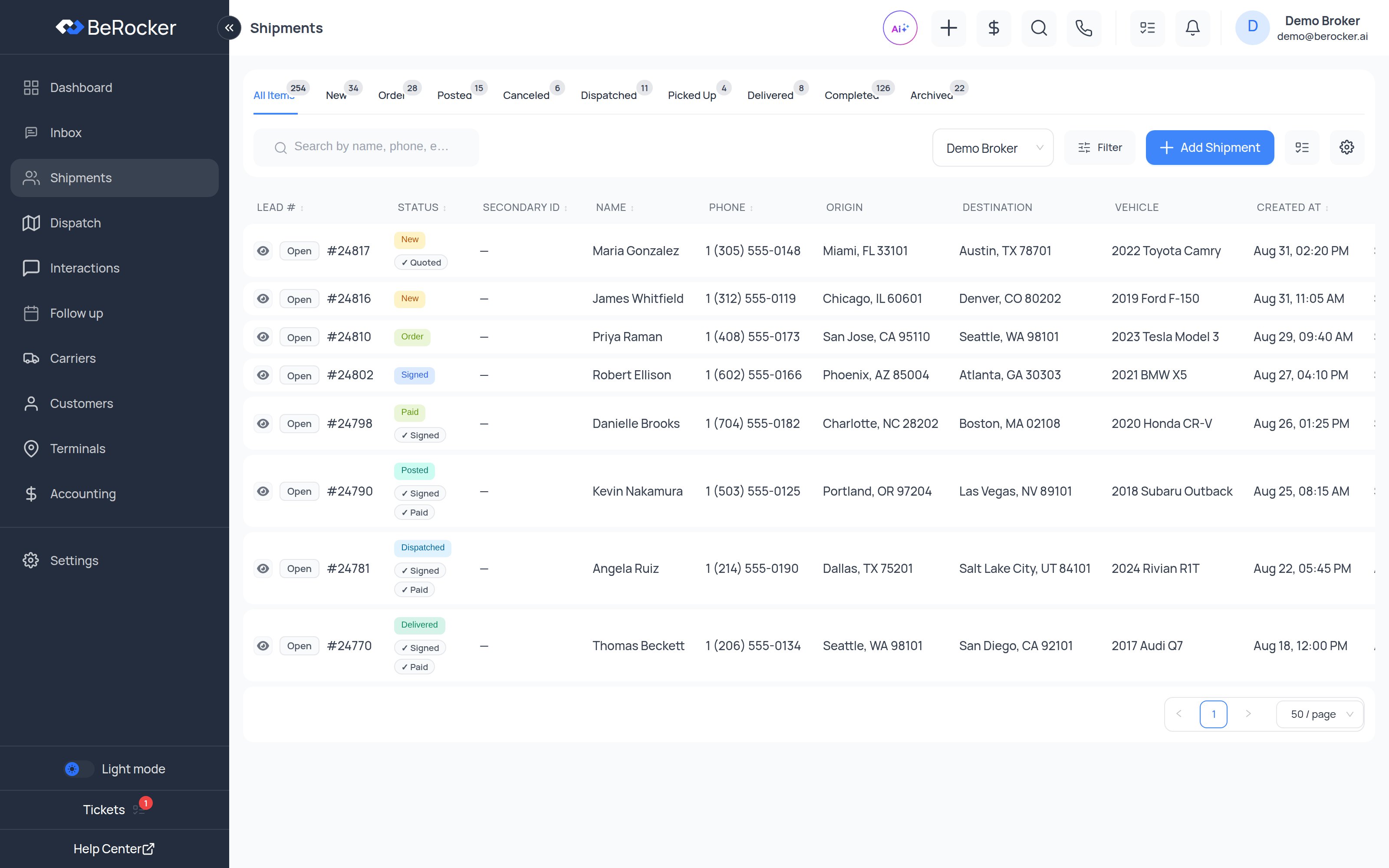
Task: Open table settings gear icon
Action: tap(1346, 148)
